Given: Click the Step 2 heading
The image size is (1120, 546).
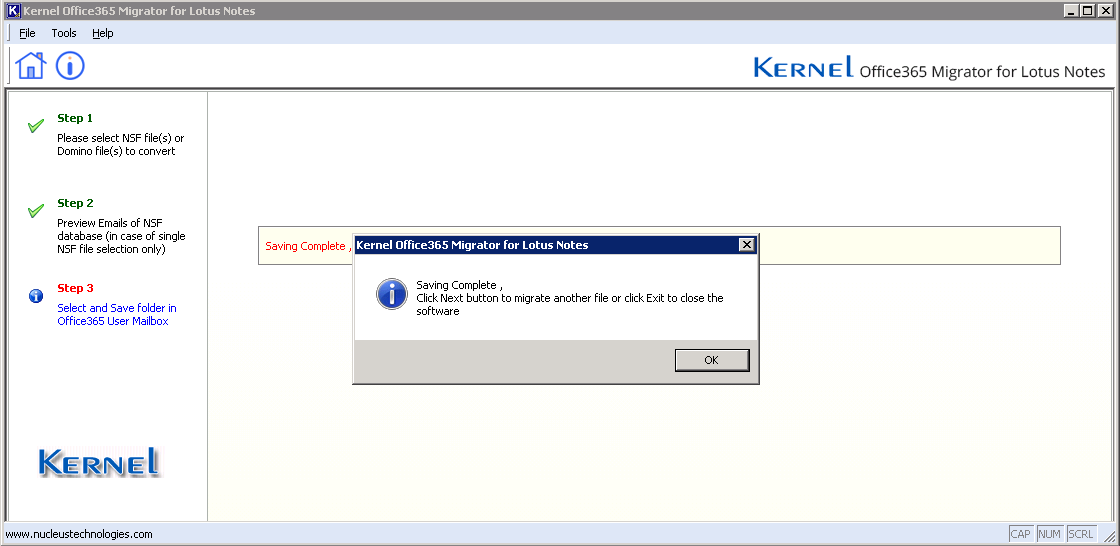Looking at the screenshot, I should [x=75, y=203].
